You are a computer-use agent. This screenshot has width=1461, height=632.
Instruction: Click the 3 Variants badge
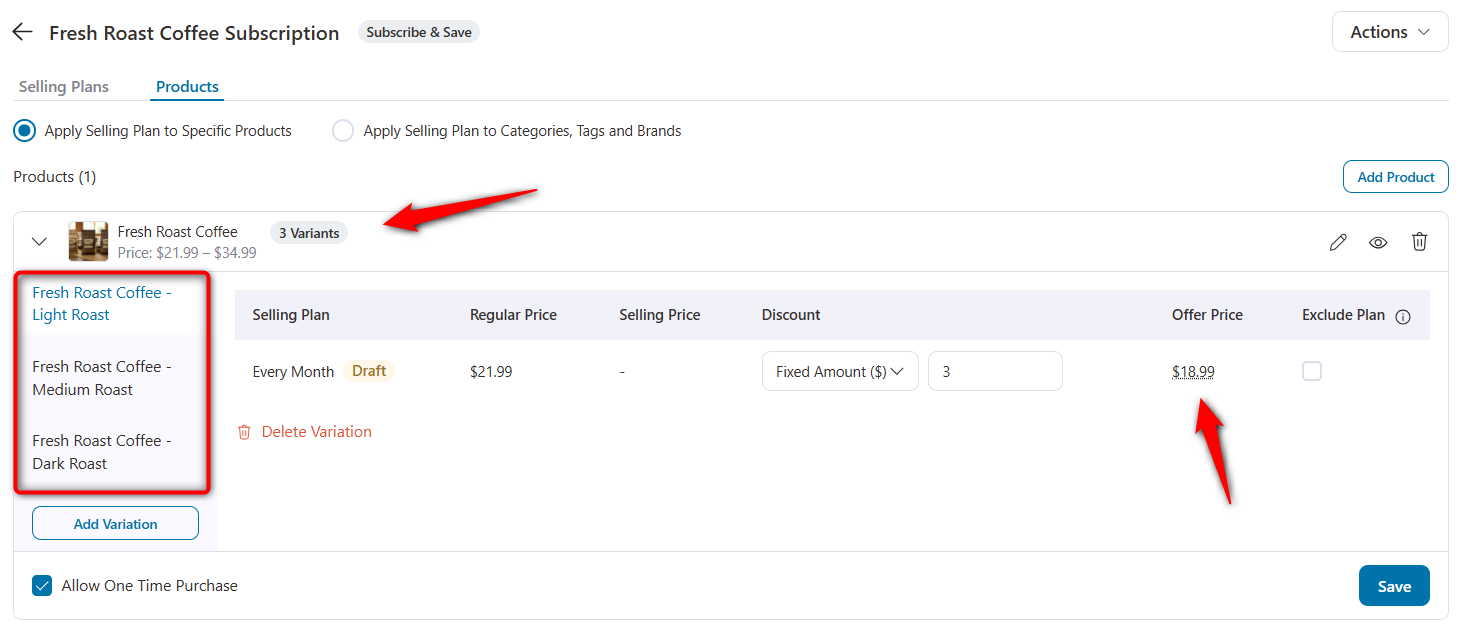point(308,232)
